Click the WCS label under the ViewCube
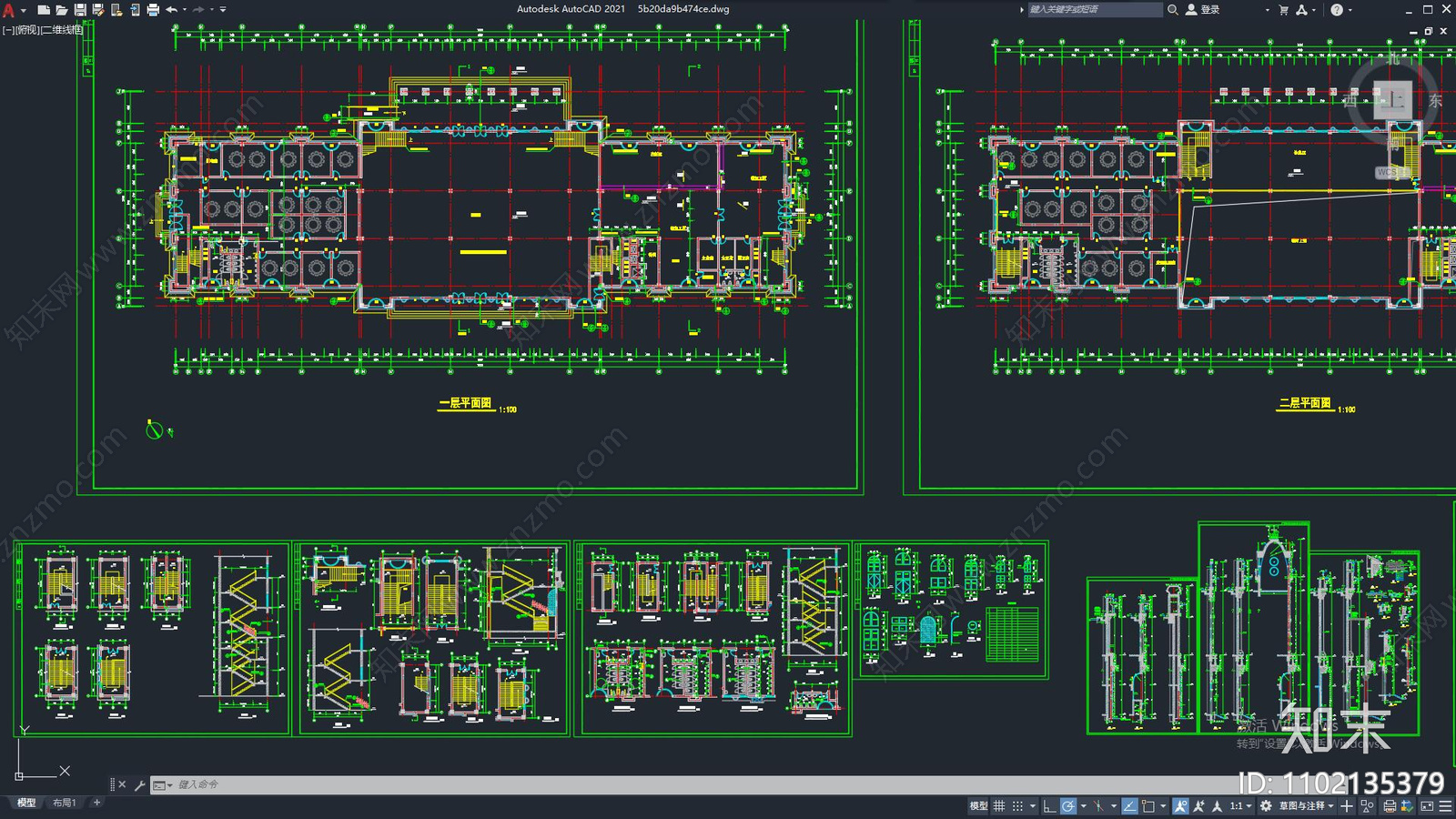 coord(1391,172)
